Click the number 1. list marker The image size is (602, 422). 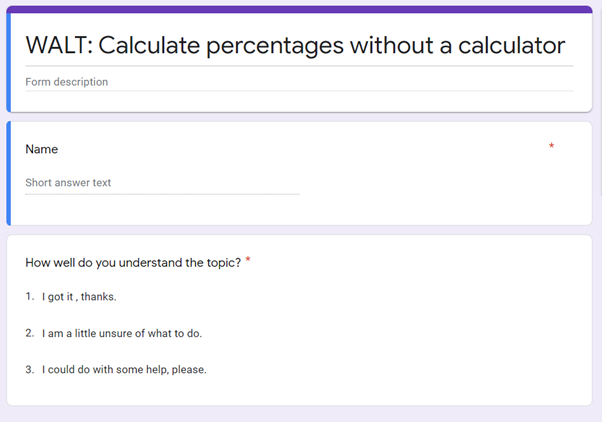[x=30, y=296]
